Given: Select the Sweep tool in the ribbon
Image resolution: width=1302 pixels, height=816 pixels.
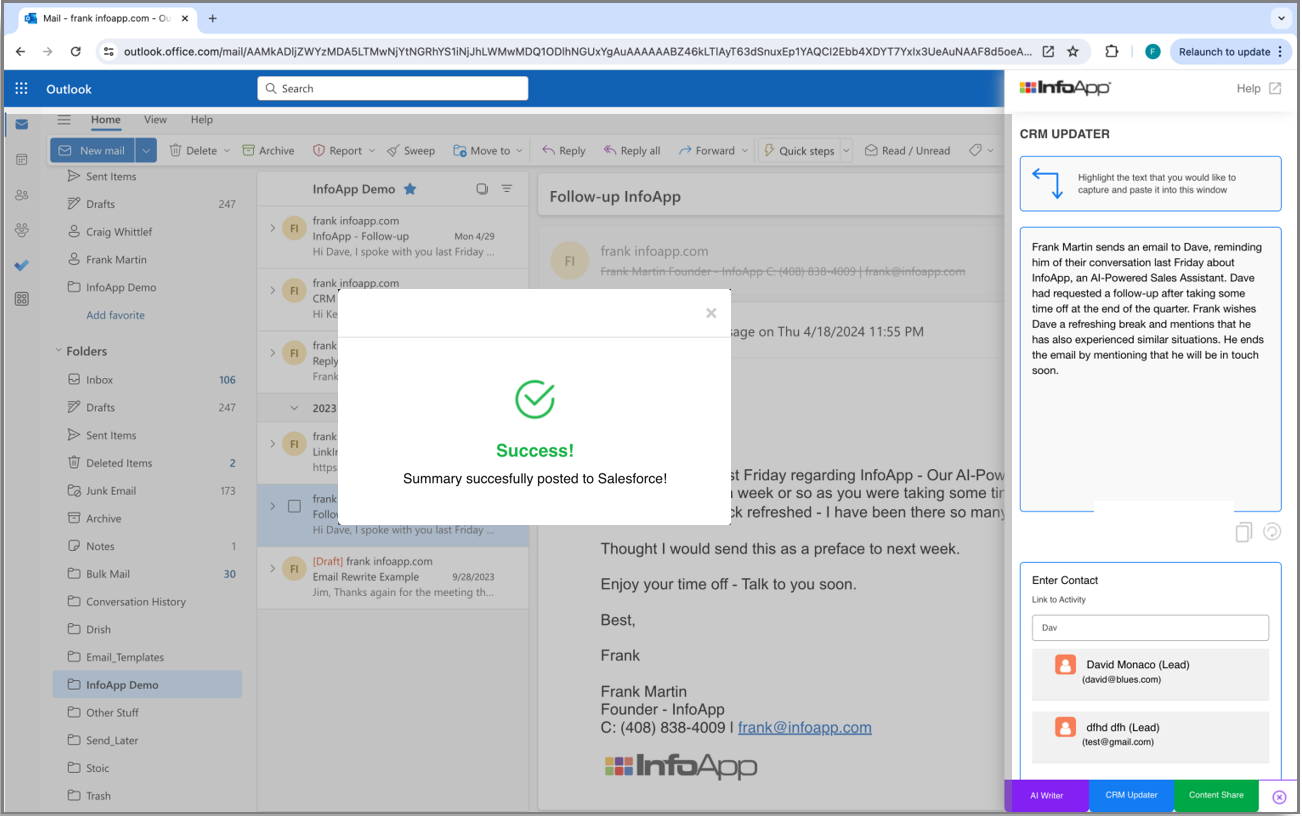Looking at the screenshot, I should (411, 150).
